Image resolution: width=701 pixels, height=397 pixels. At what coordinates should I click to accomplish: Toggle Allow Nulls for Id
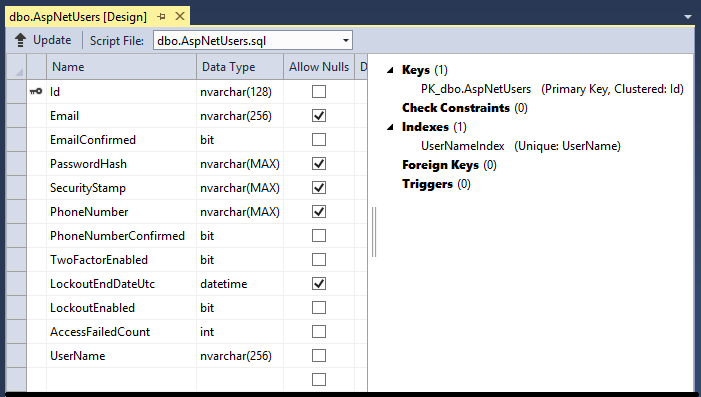319,92
